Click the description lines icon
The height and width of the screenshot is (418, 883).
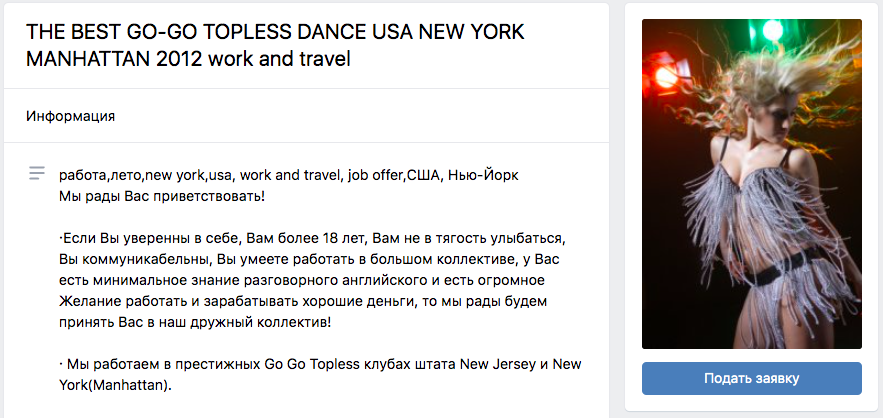pos(37,173)
